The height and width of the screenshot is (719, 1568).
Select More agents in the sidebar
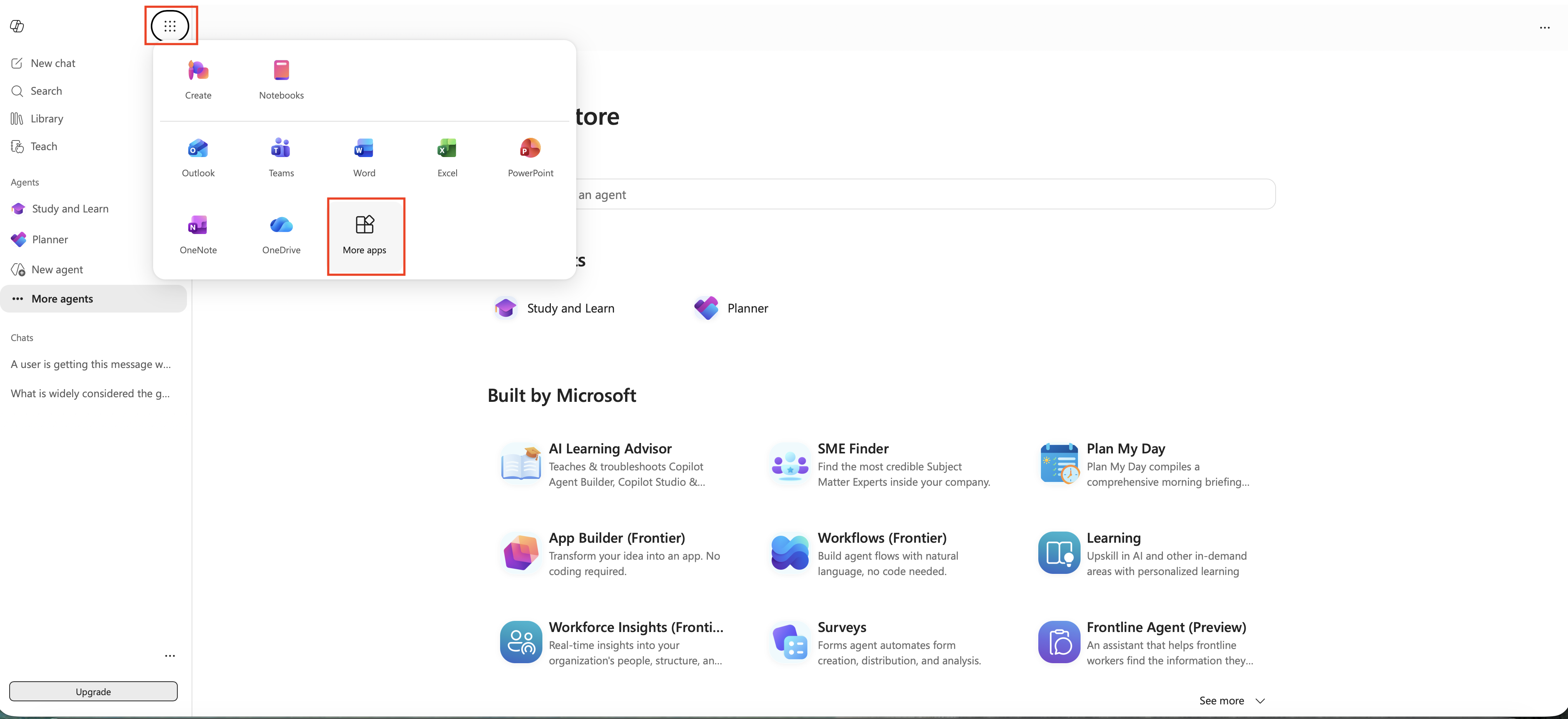[94, 299]
